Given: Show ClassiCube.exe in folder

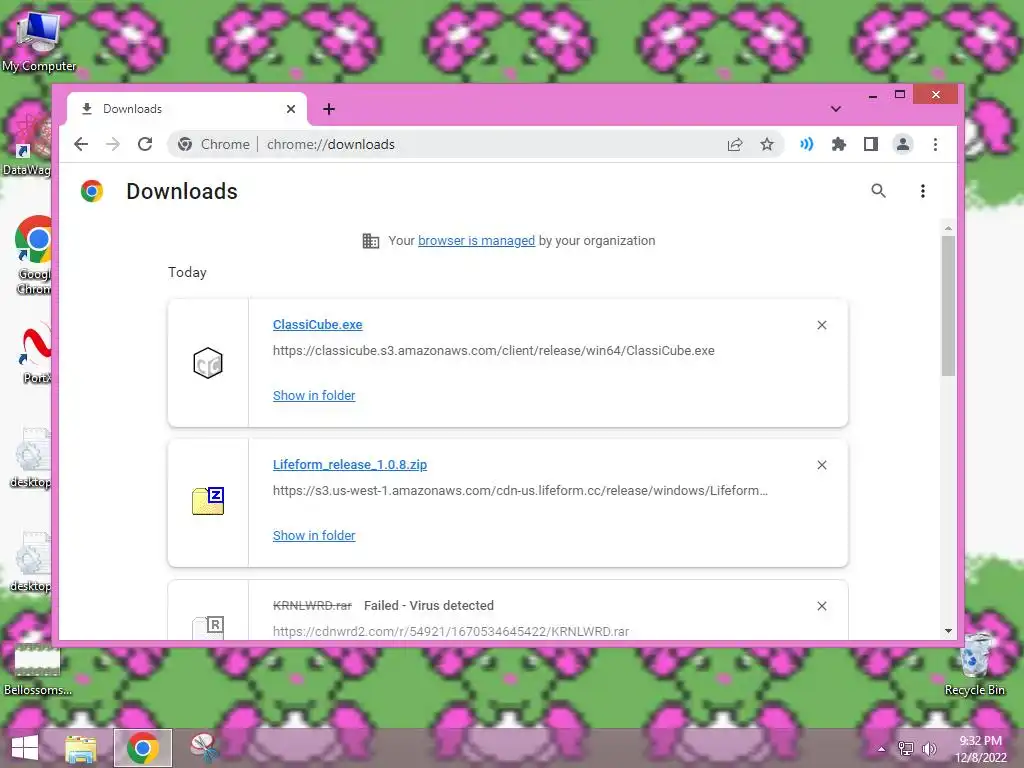Looking at the screenshot, I should click(x=314, y=395).
